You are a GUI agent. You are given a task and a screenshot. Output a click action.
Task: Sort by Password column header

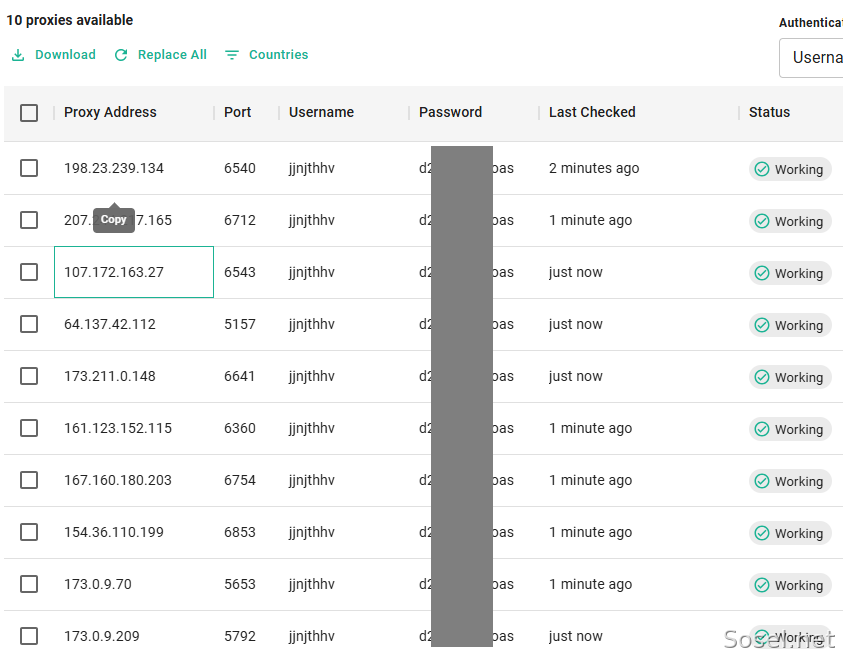click(x=451, y=112)
